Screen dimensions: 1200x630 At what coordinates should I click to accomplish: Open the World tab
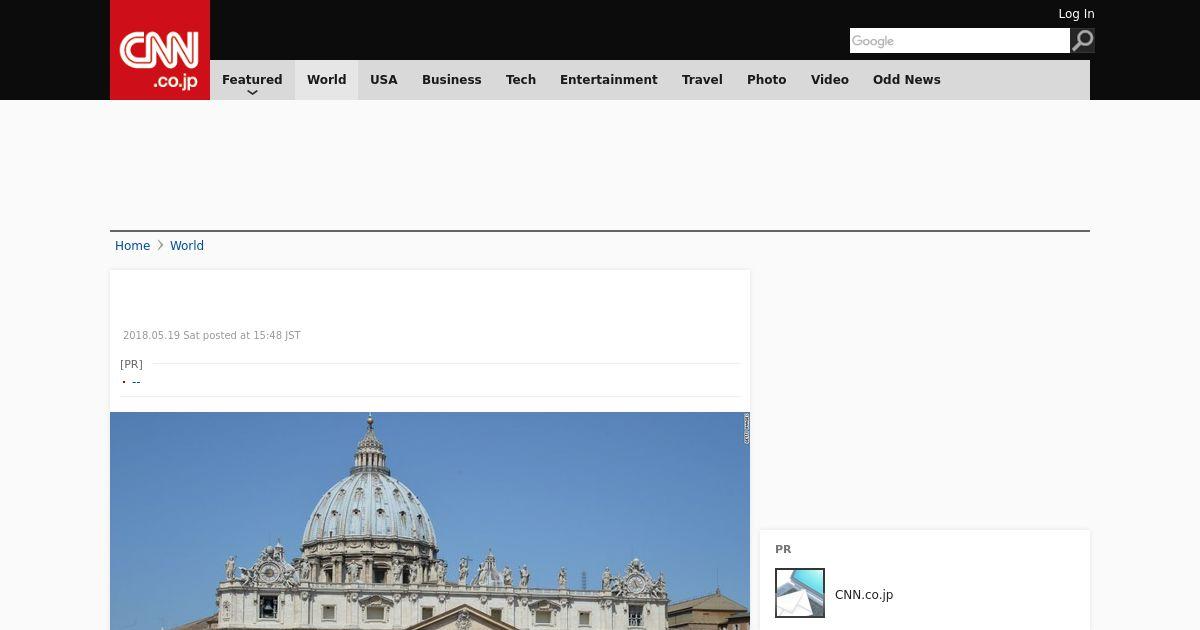pos(326,80)
